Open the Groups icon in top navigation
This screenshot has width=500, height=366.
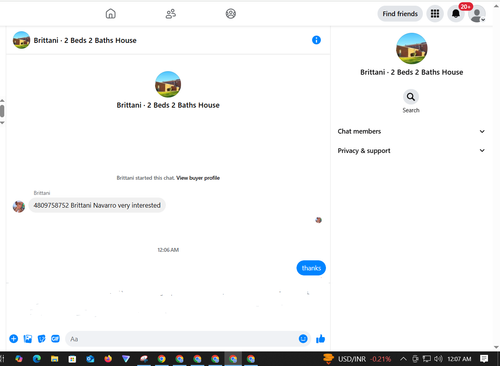(x=231, y=14)
